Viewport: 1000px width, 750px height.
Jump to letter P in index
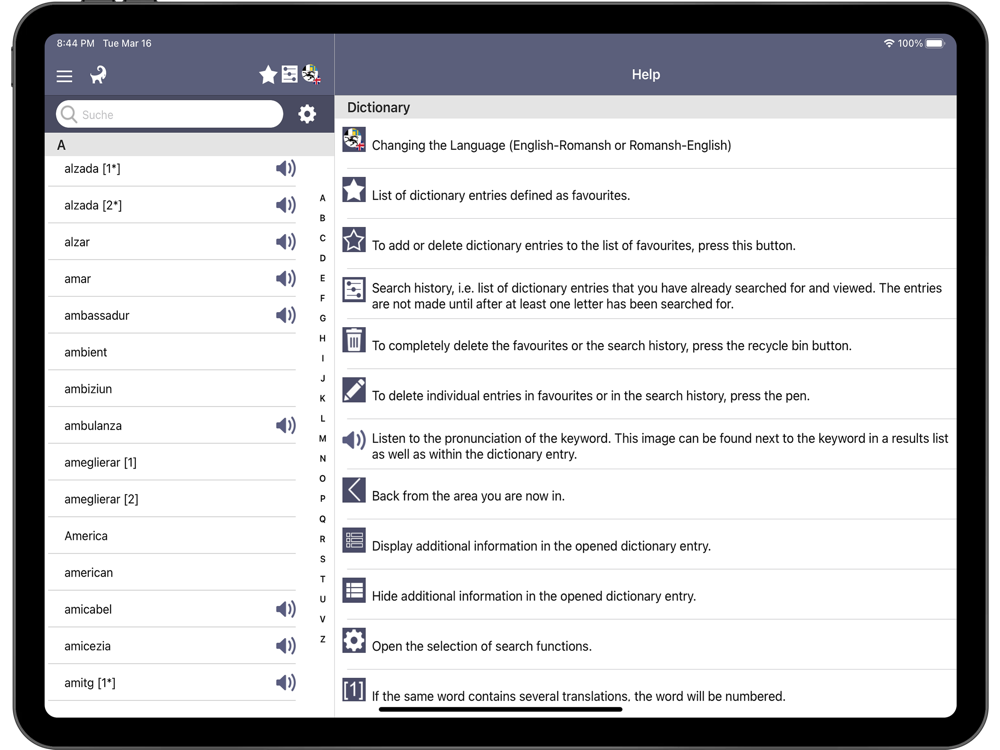[x=323, y=499]
